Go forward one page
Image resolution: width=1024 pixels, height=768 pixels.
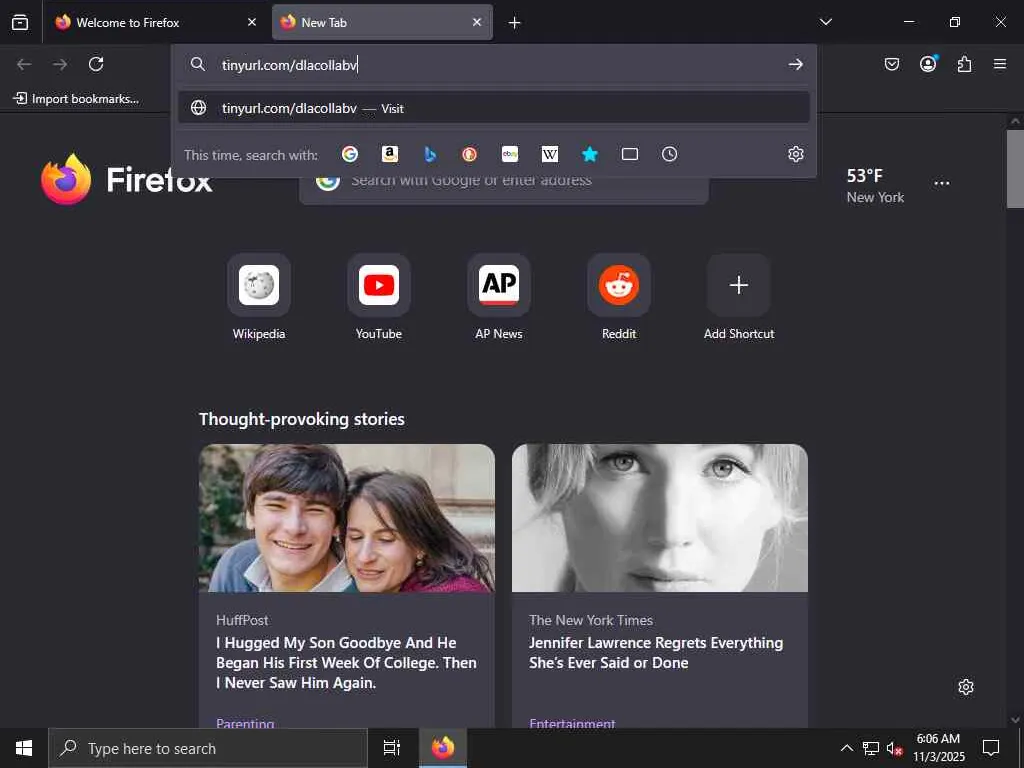click(x=60, y=64)
